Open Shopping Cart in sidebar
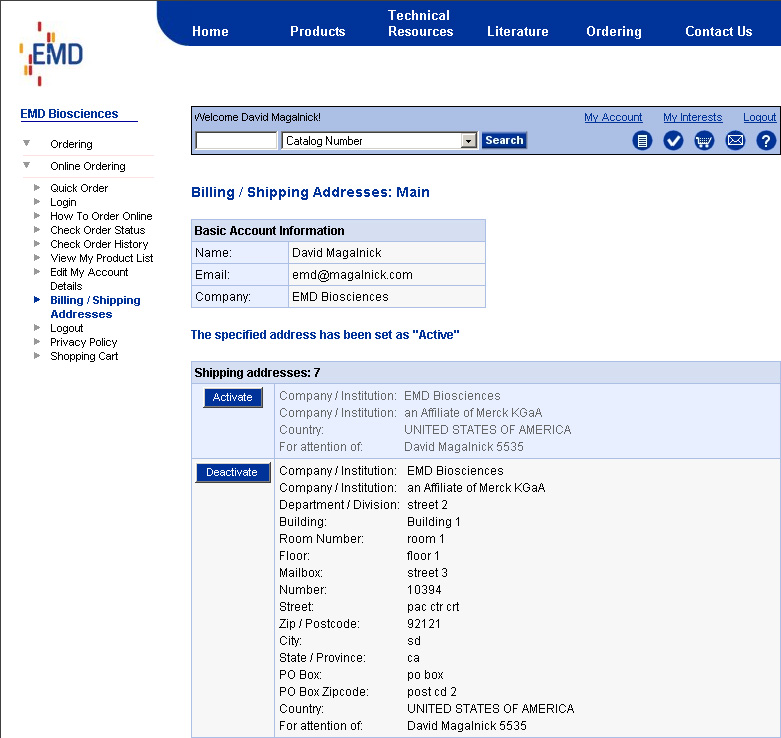781x738 pixels. click(x=84, y=356)
